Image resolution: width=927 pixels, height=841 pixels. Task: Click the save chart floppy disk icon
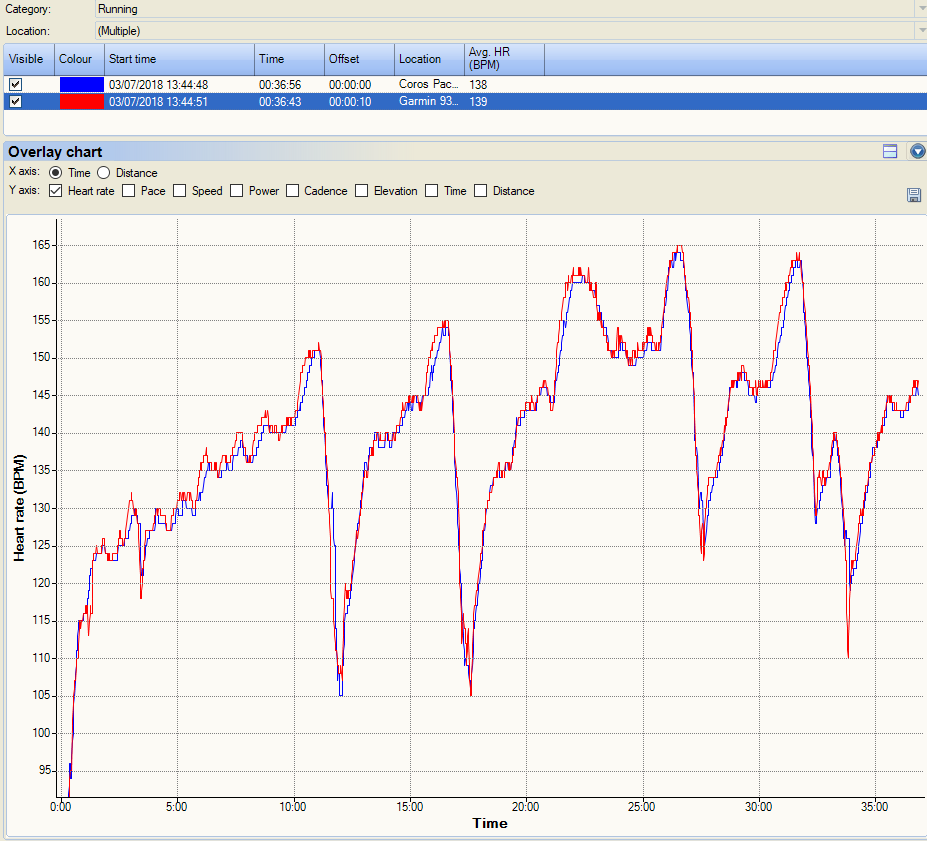913,194
